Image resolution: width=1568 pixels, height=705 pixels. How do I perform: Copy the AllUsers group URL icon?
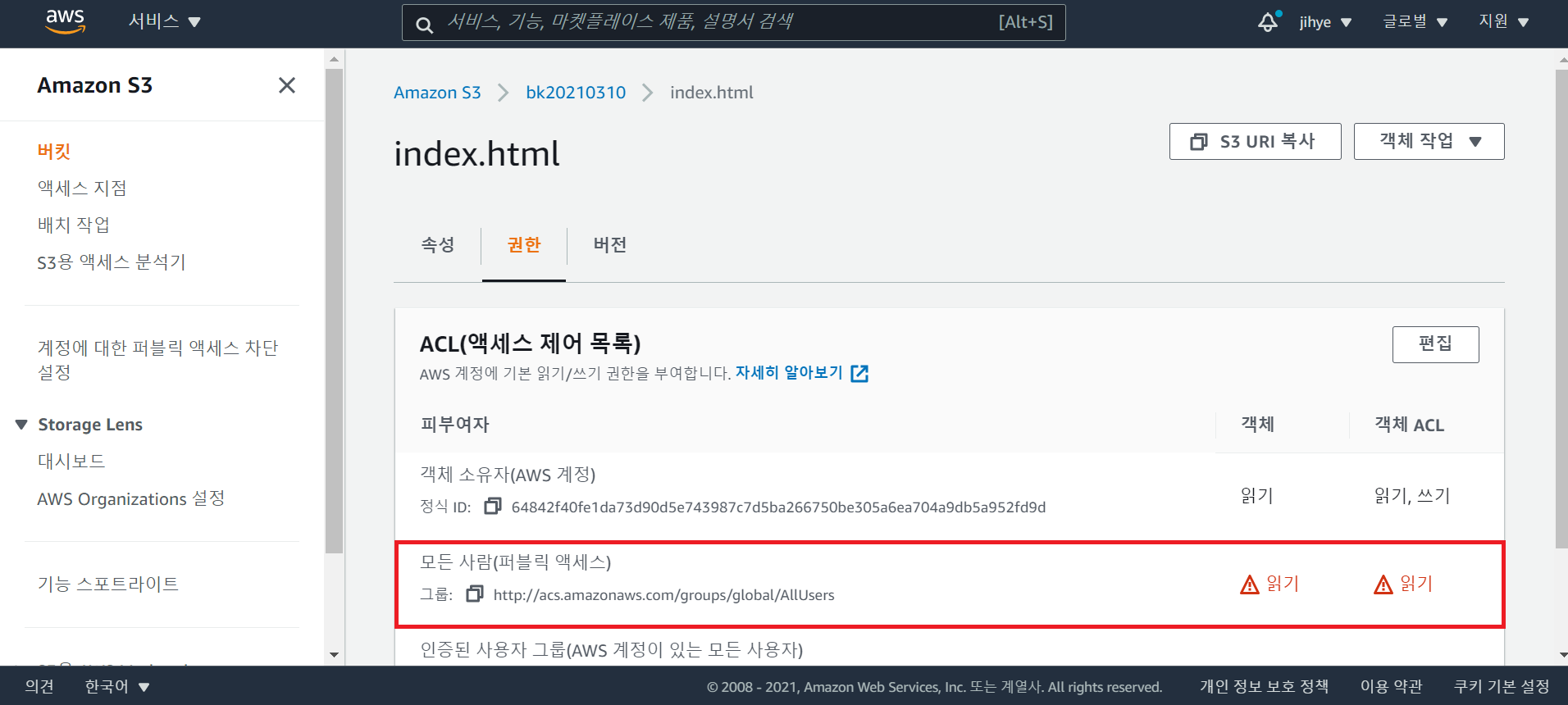point(474,594)
